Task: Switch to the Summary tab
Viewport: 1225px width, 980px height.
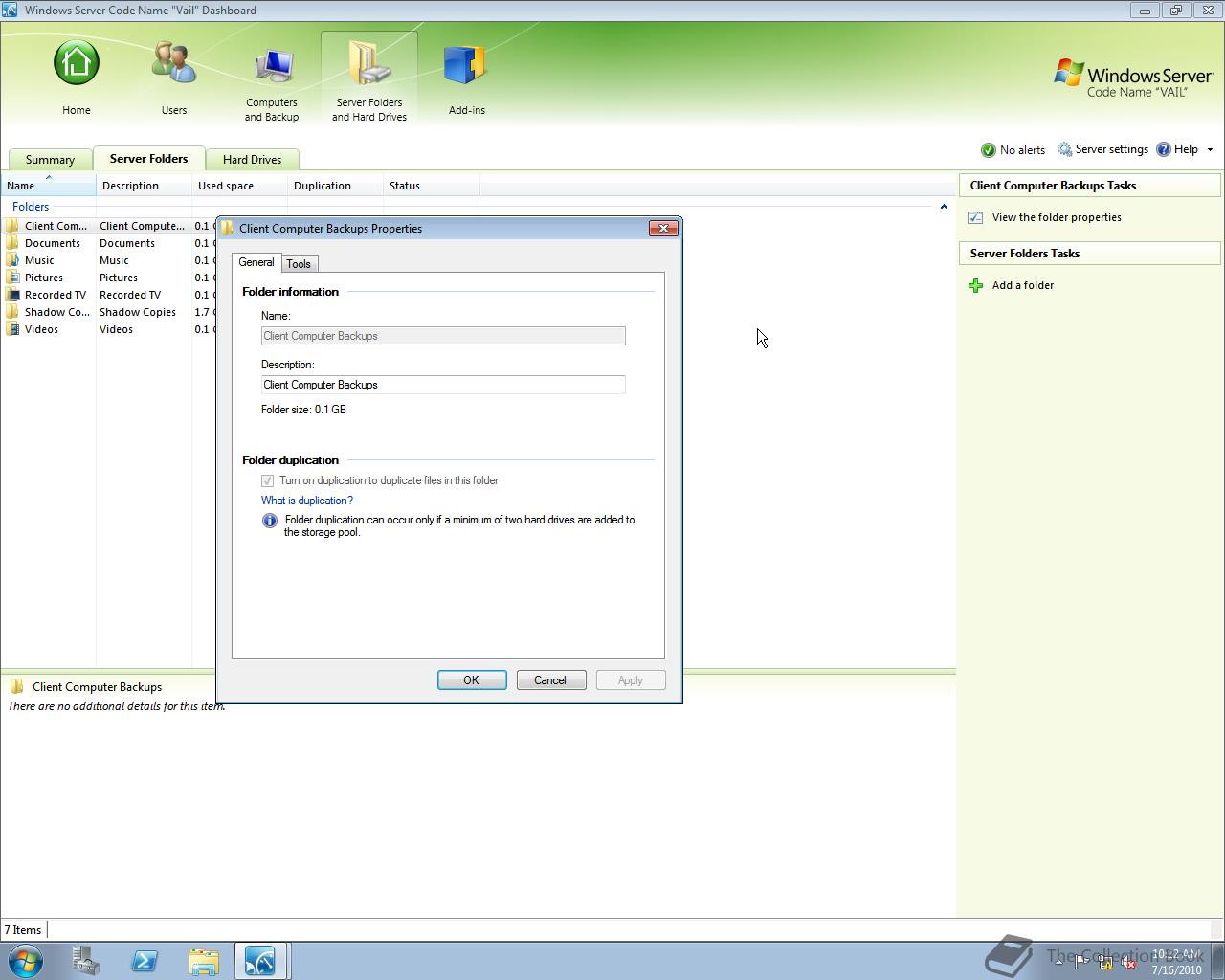Action: [x=50, y=160]
